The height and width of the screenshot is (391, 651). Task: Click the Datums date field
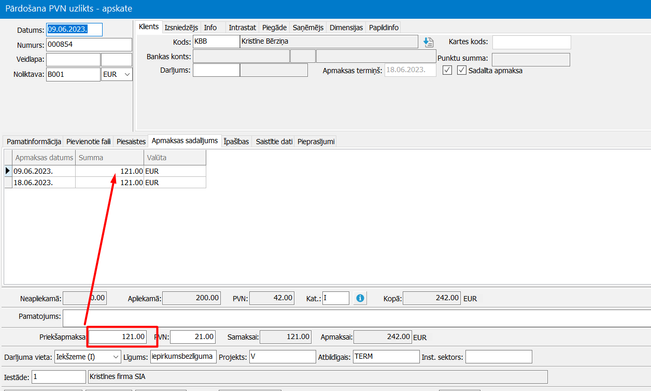pos(74,29)
